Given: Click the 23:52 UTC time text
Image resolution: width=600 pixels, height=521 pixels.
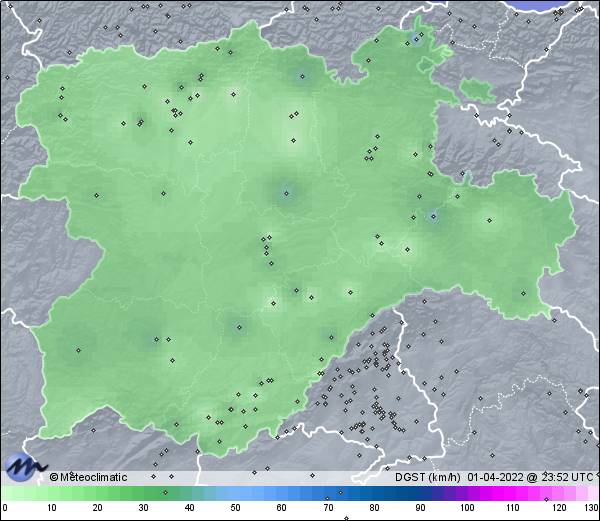Looking at the screenshot, I should (566, 477).
